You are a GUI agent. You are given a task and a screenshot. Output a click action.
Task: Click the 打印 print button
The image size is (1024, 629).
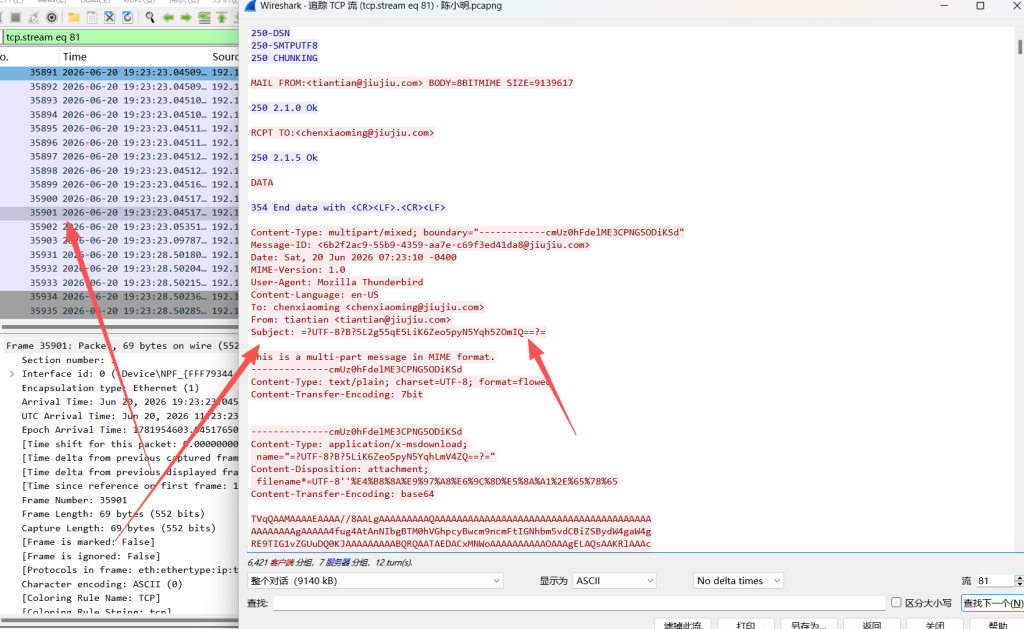tap(746, 624)
